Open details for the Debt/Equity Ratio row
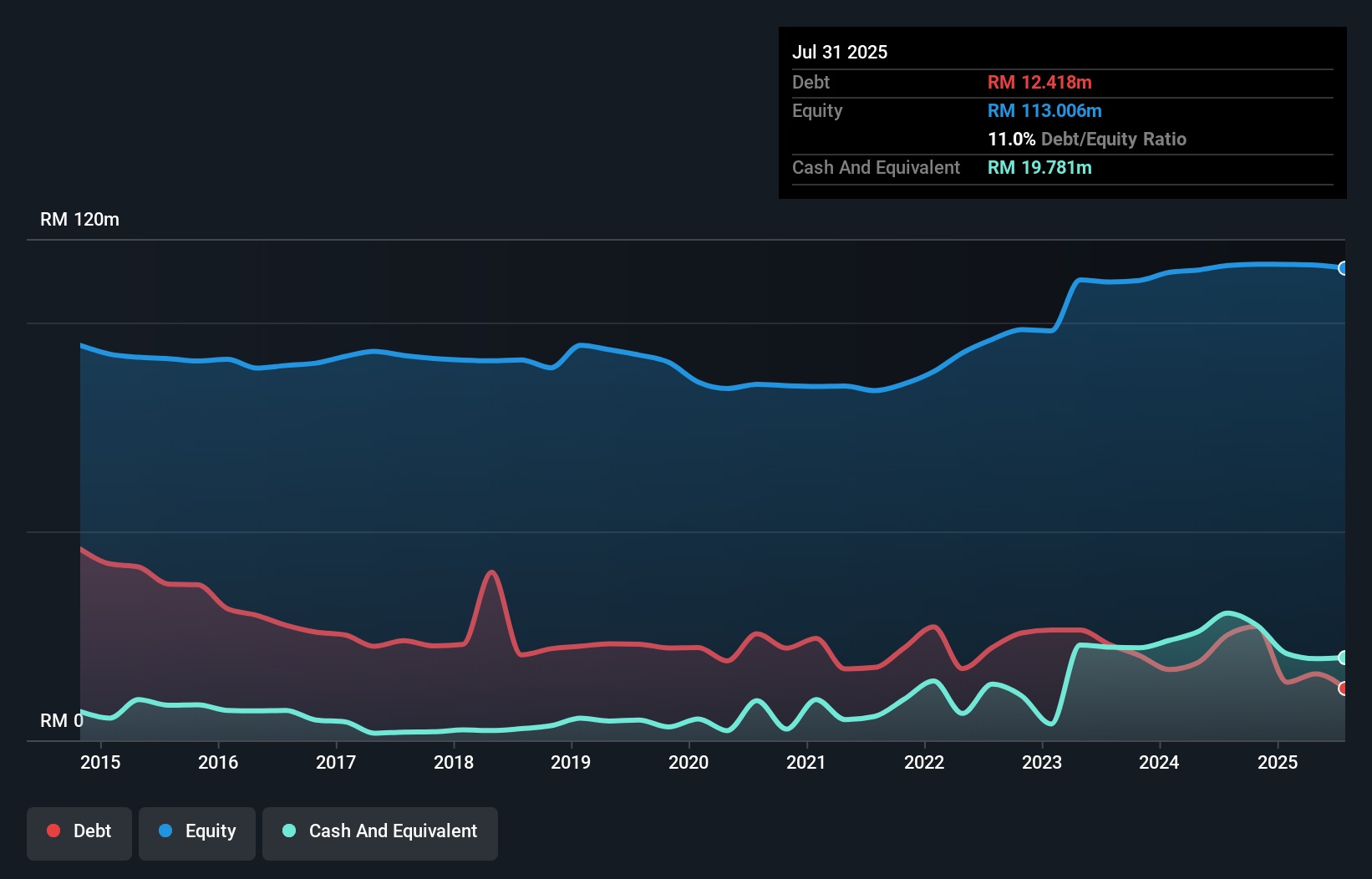The width and height of the screenshot is (1372, 879). (1087, 140)
